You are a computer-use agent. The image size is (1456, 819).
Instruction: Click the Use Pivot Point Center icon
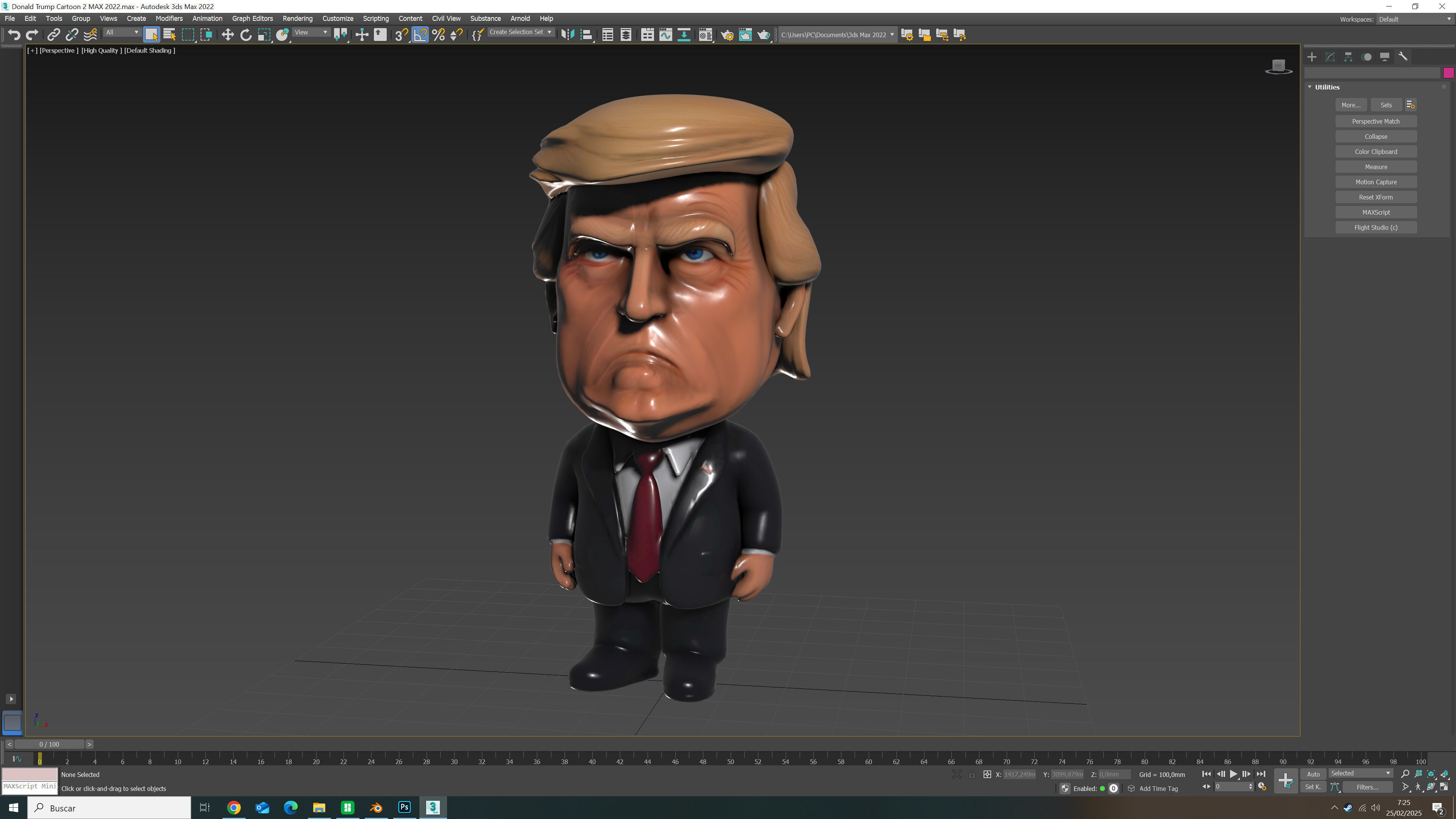(340, 35)
